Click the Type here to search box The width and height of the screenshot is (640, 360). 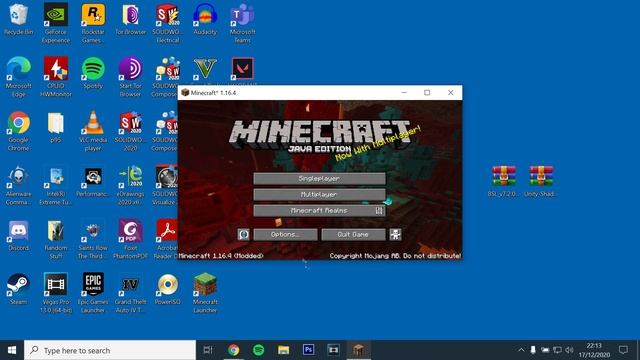pos(110,350)
